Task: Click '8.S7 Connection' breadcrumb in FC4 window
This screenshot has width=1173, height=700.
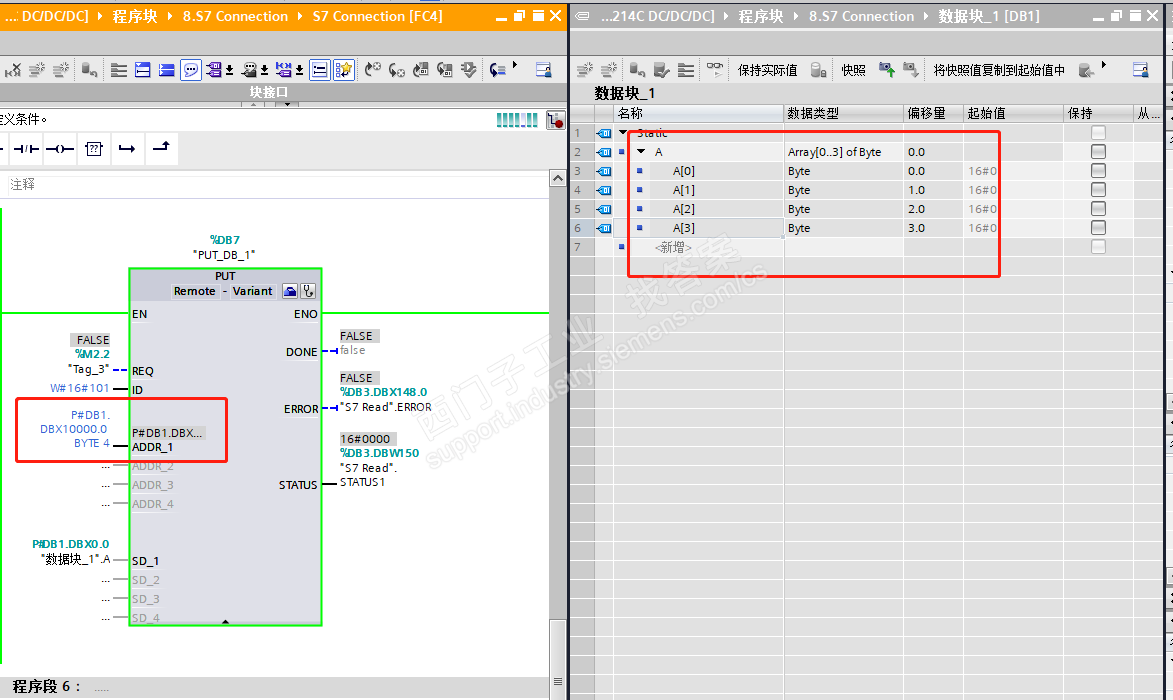Action: tap(235, 16)
